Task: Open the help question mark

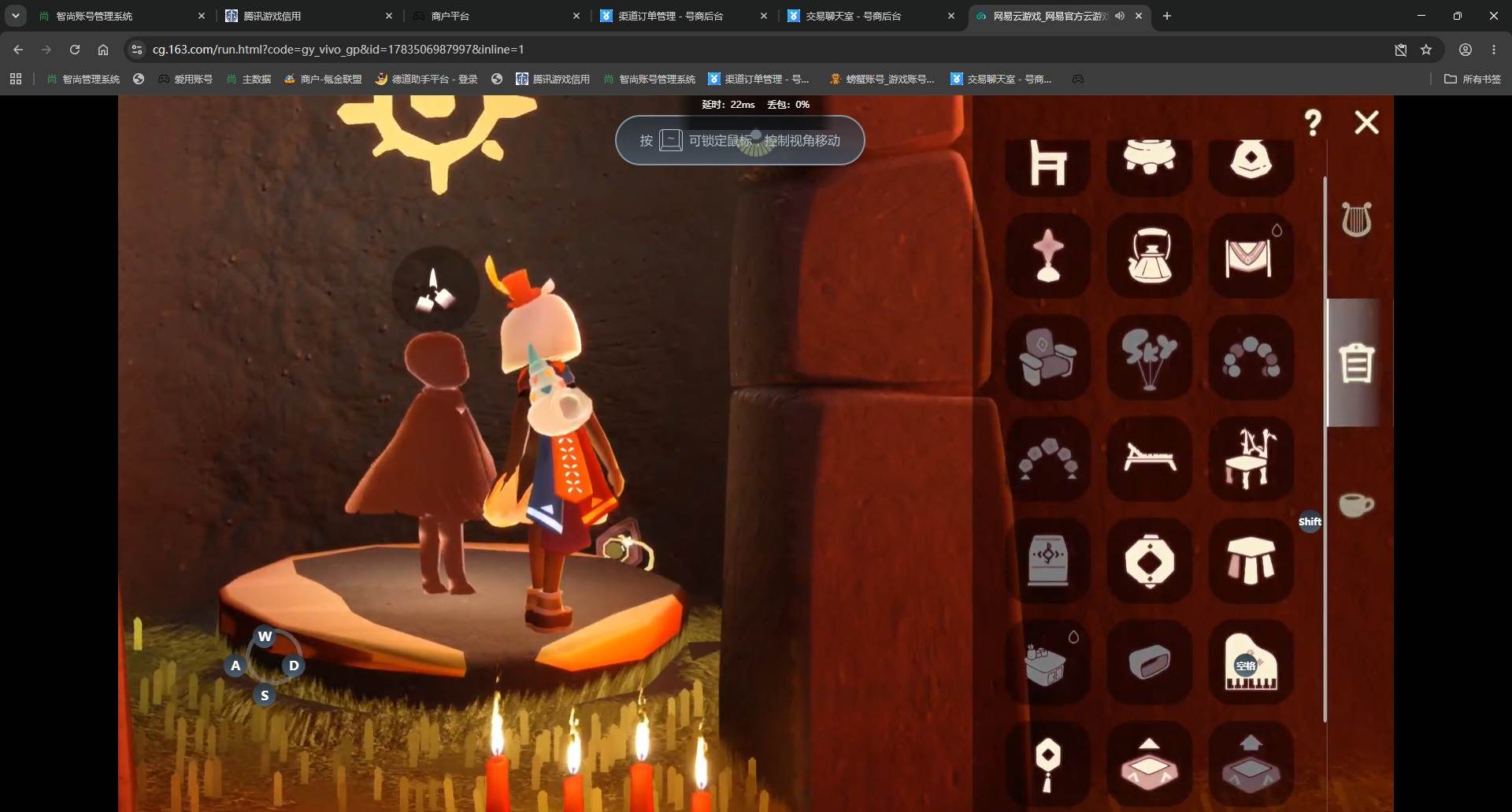Action: coord(1313,123)
